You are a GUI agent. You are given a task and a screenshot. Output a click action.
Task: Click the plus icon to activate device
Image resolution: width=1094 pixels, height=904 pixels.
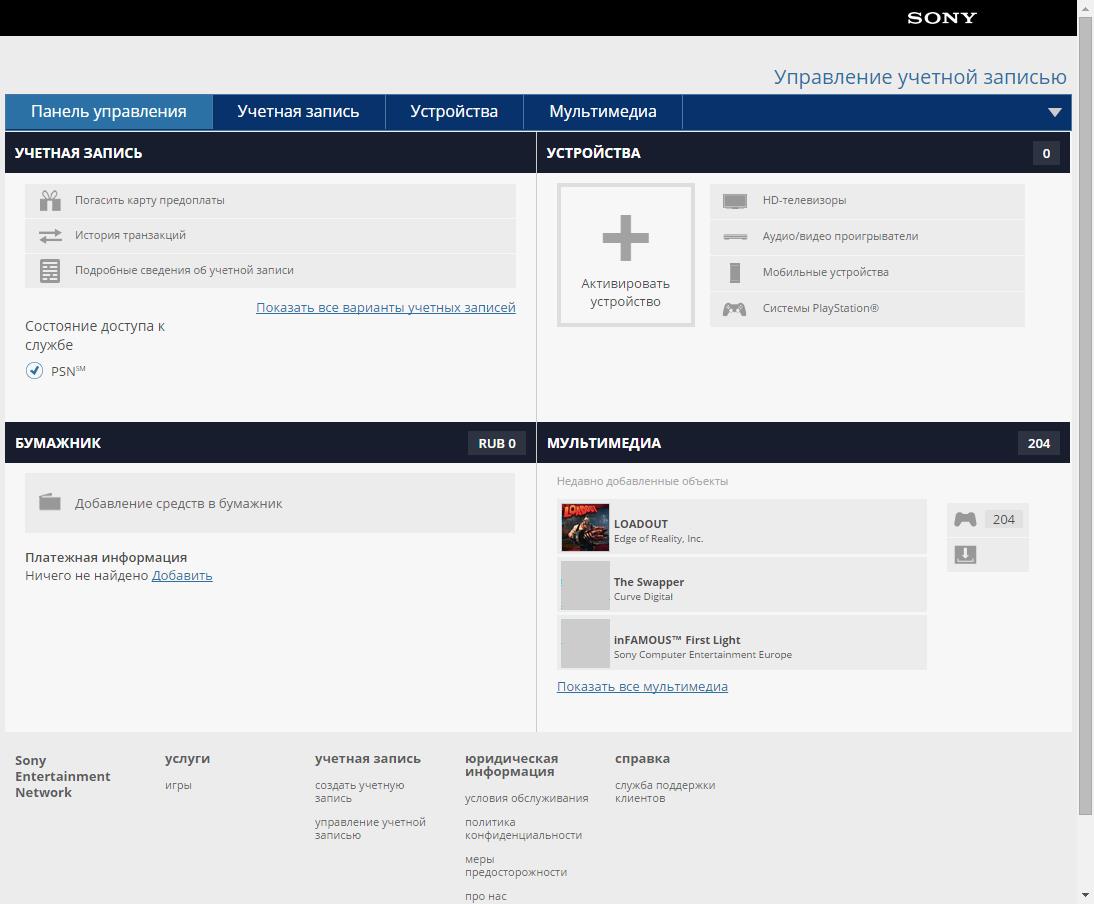(x=626, y=238)
